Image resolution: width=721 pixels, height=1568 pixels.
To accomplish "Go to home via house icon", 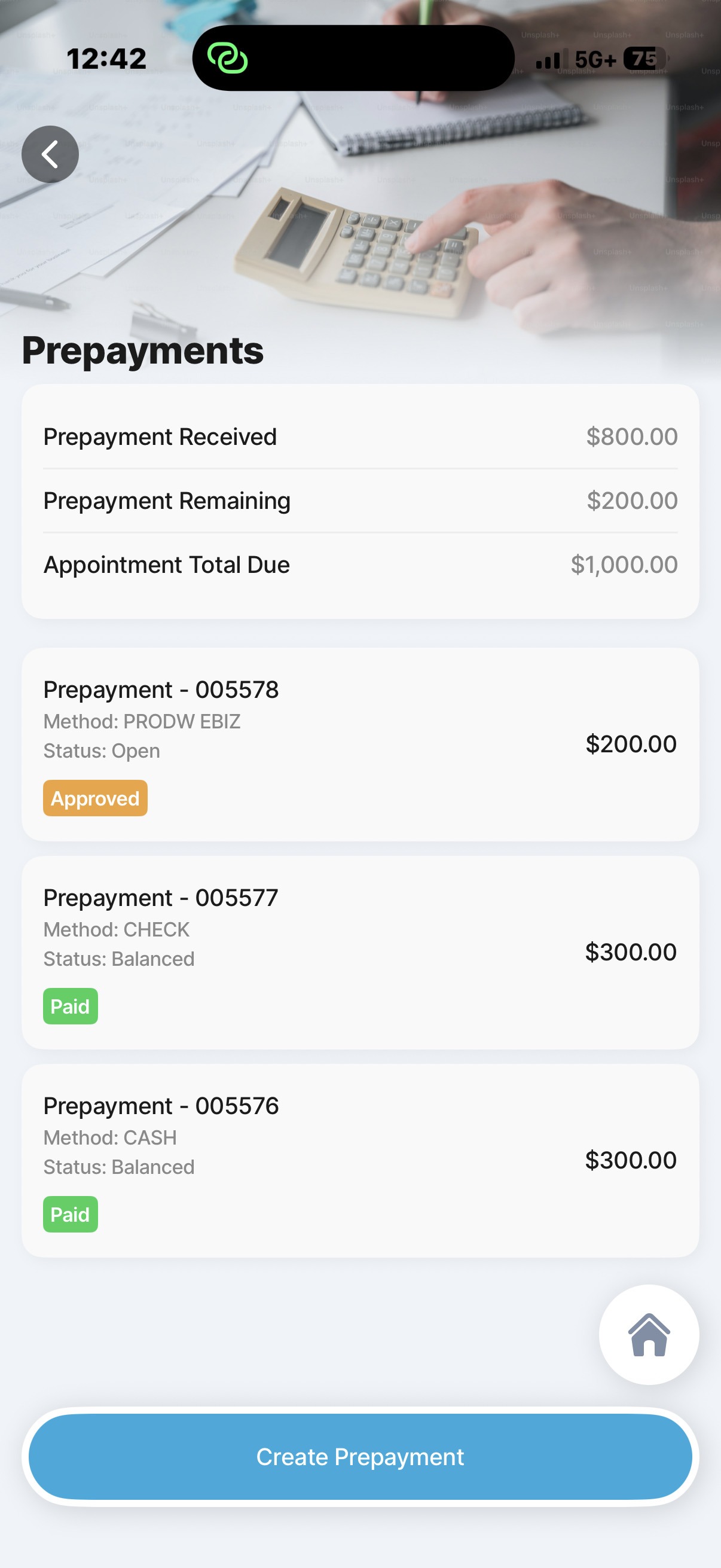I will 649,1334.
